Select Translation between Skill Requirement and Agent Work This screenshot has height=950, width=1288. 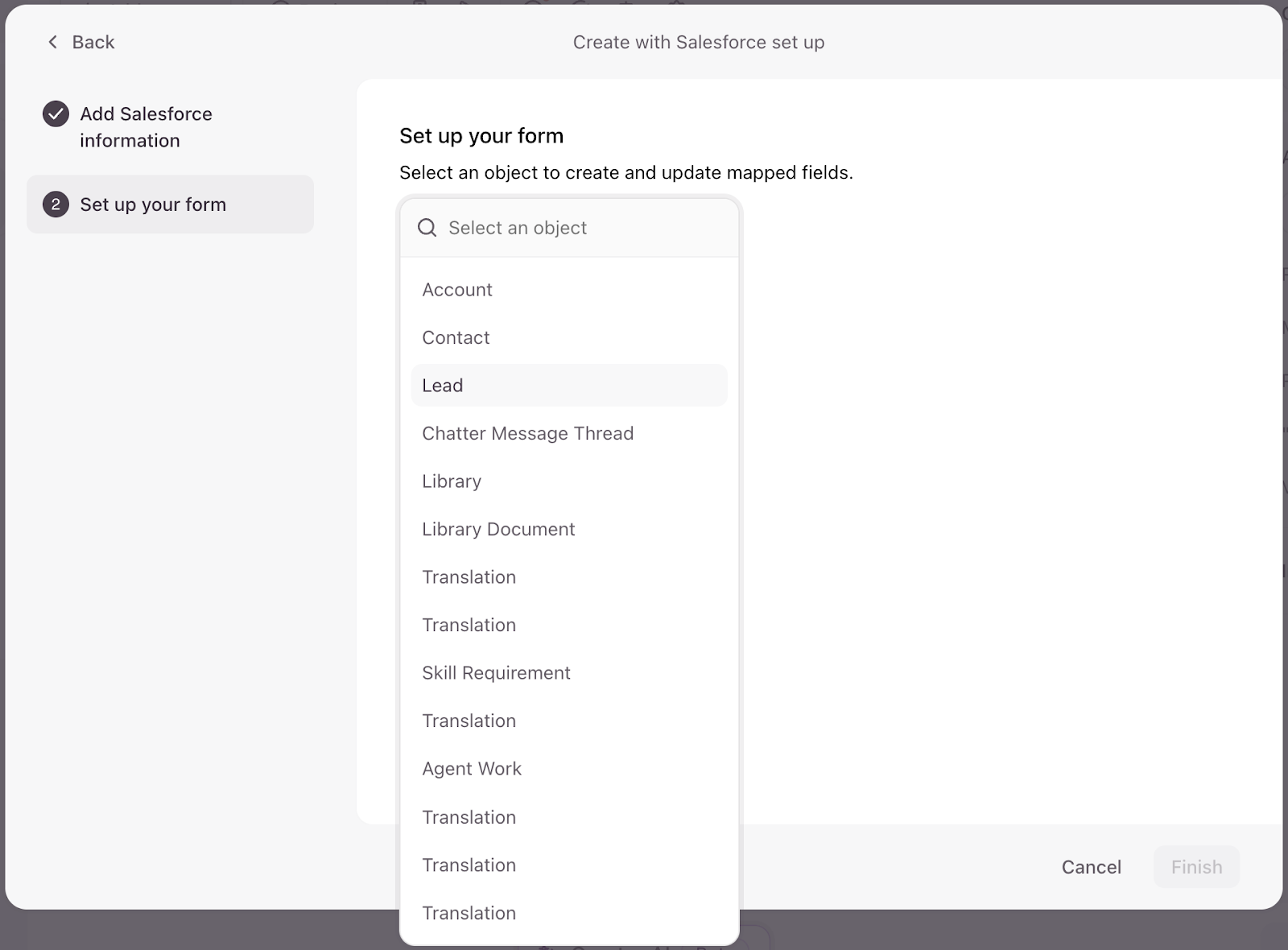tap(469, 721)
